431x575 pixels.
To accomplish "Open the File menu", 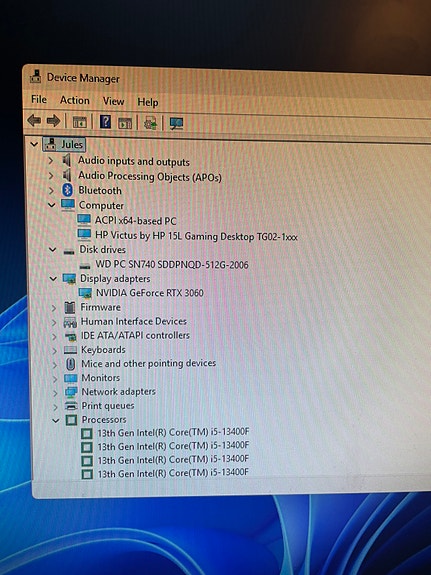I will [x=39, y=99].
